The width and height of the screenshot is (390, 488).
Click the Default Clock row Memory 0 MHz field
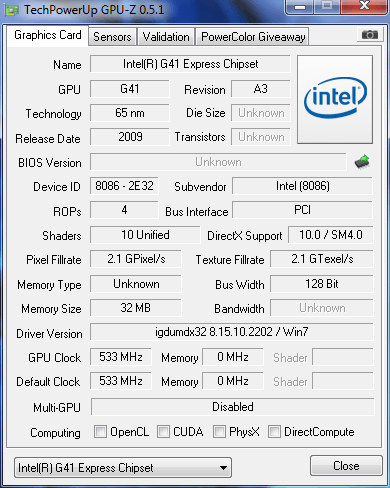[233, 381]
